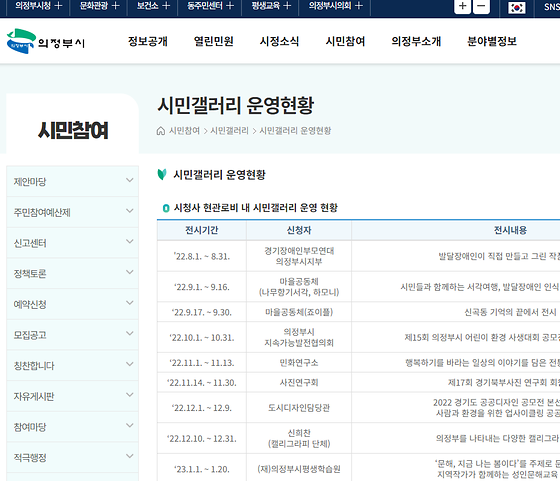Select the (재)의정부시평생학습원 applicant cell
560x481 pixels.
click(x=299, y=469)
